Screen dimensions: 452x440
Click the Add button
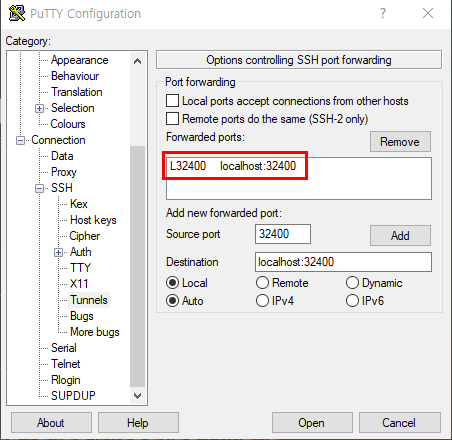(400, 236)
